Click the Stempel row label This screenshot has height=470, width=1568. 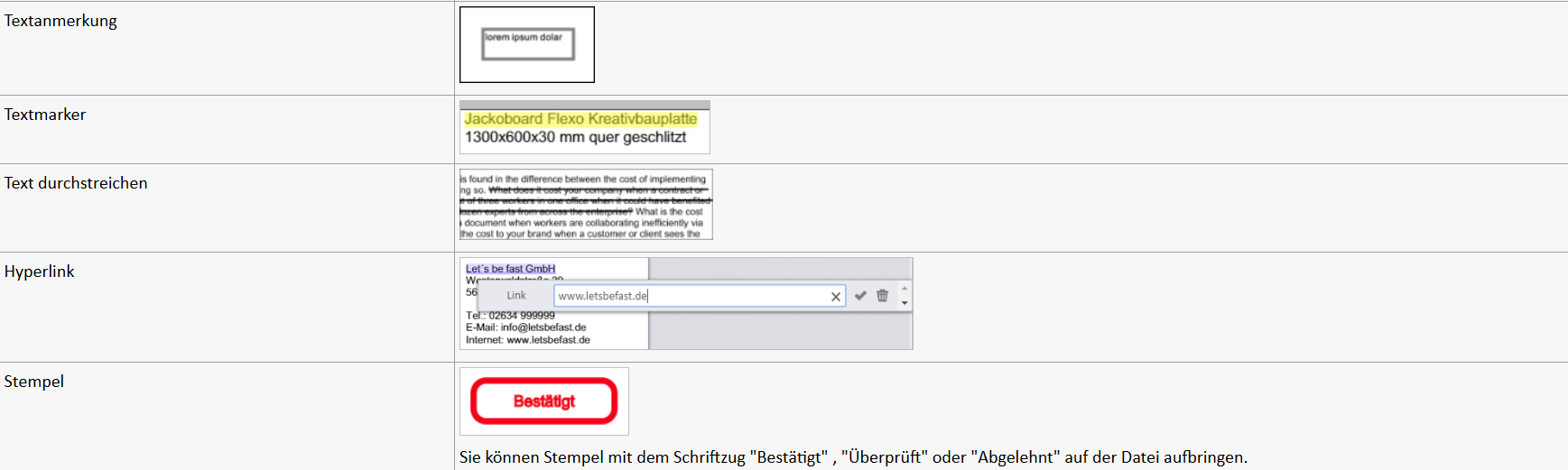pos(34,382)
